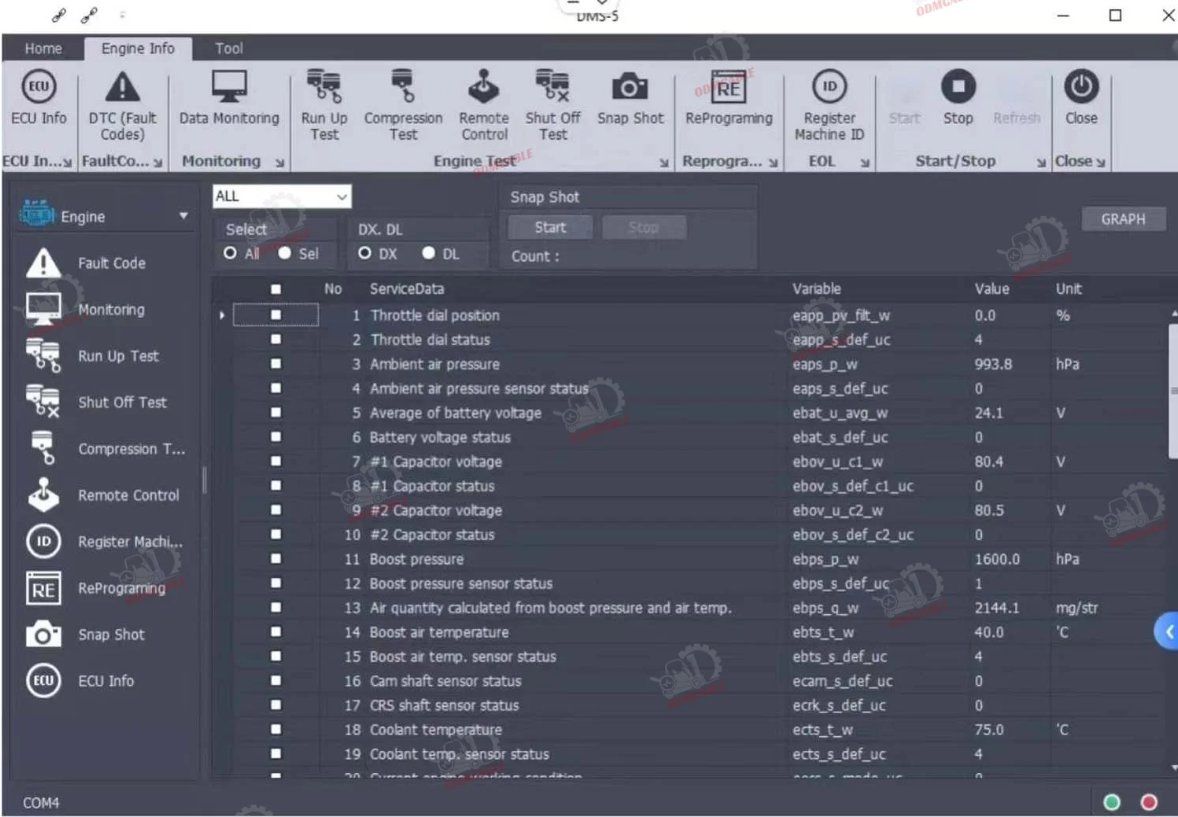This screenshot has width=1178, height=817.
Task: Switch to the Home tab
Action: tap(43, 48)
